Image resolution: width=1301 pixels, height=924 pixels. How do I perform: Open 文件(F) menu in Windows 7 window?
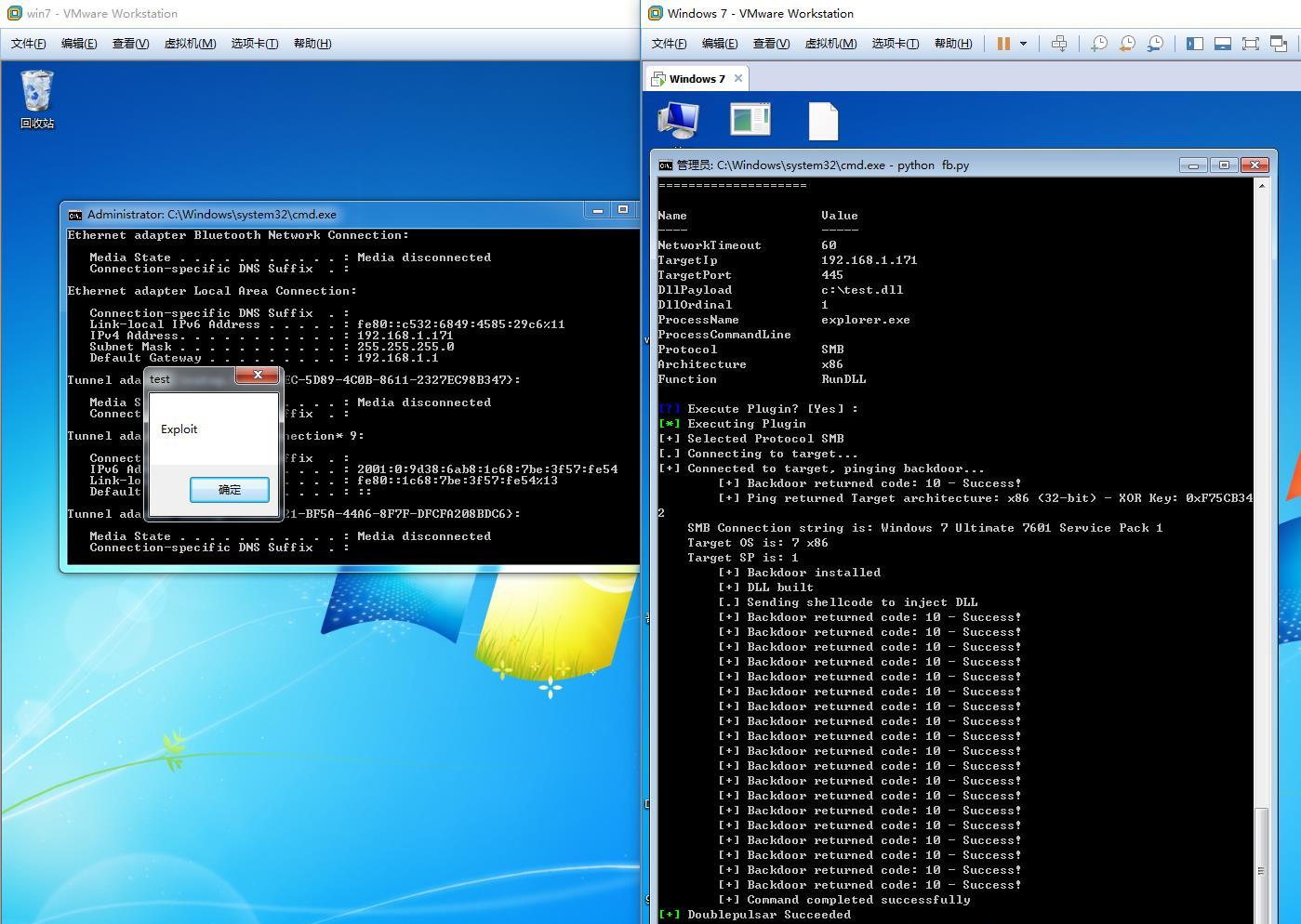(x=670, y=44)
